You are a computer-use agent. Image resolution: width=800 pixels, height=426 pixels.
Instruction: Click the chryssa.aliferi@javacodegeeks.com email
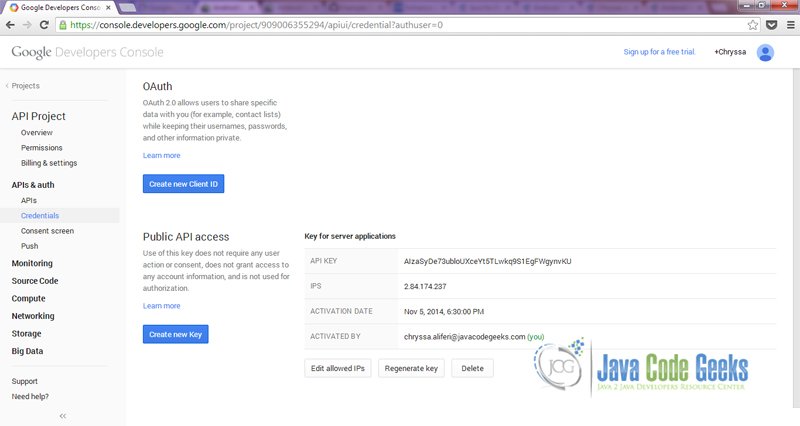465,337
